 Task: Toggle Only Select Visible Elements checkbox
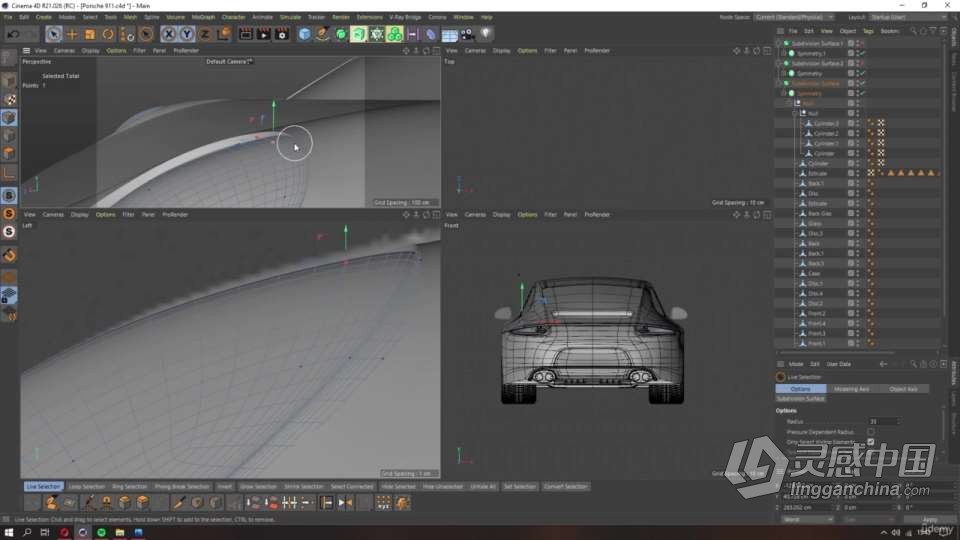coord(871,441)
